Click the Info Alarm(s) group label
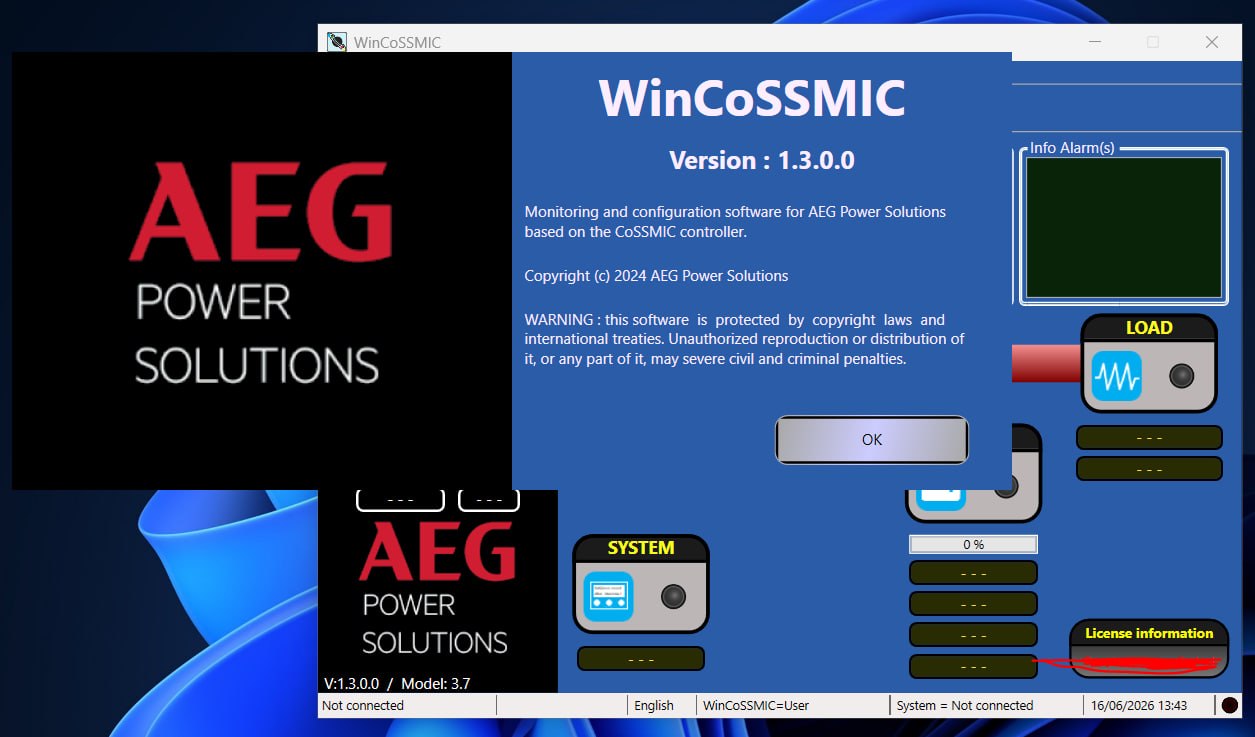The height and width of the screenshot is (737, 1255). (x=1072, y=148)
